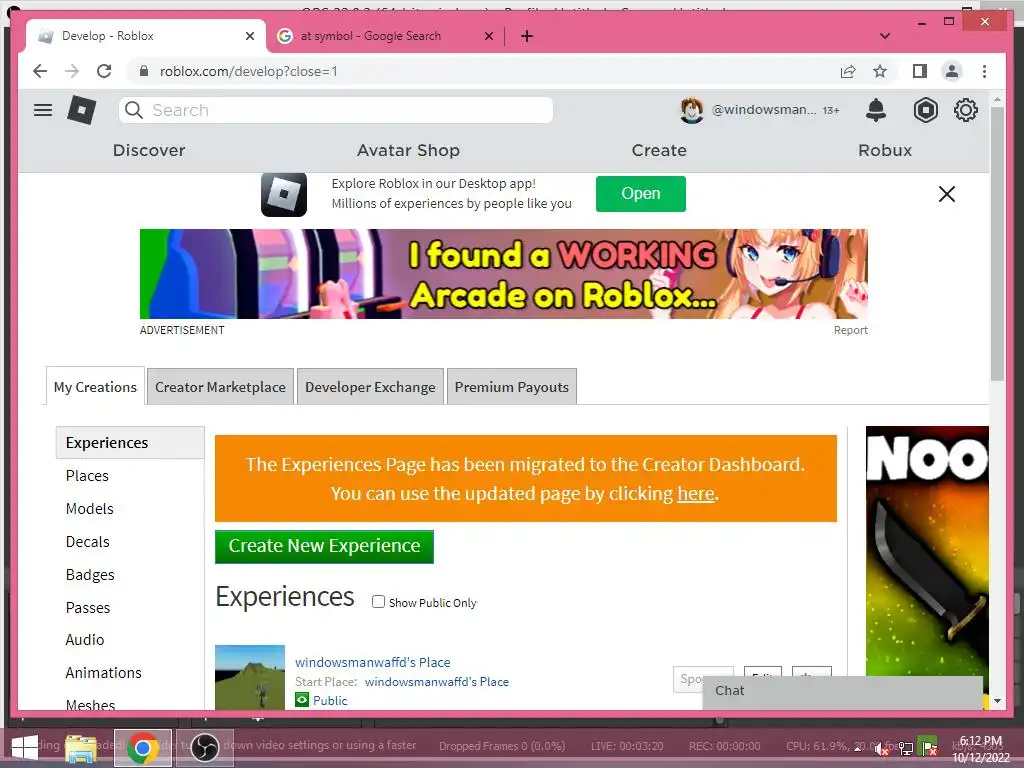Open the Roblox hamburger navigation menu
The height and width of the screenshot is (768, 1024).
(43, 110)
